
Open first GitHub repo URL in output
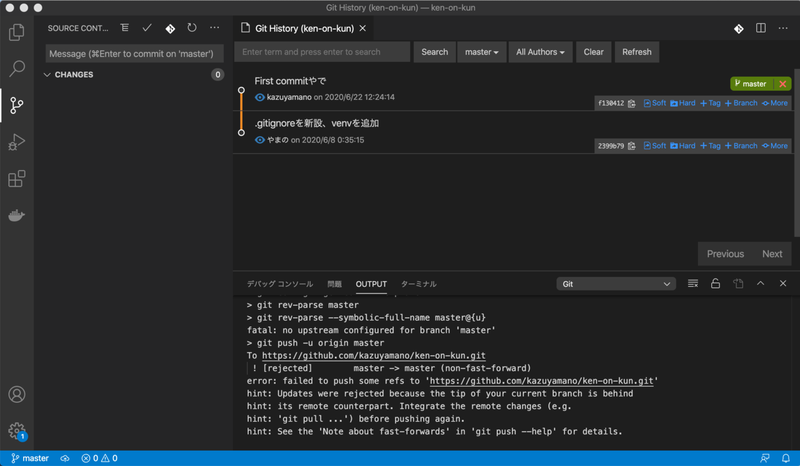(x=373, y=355)
